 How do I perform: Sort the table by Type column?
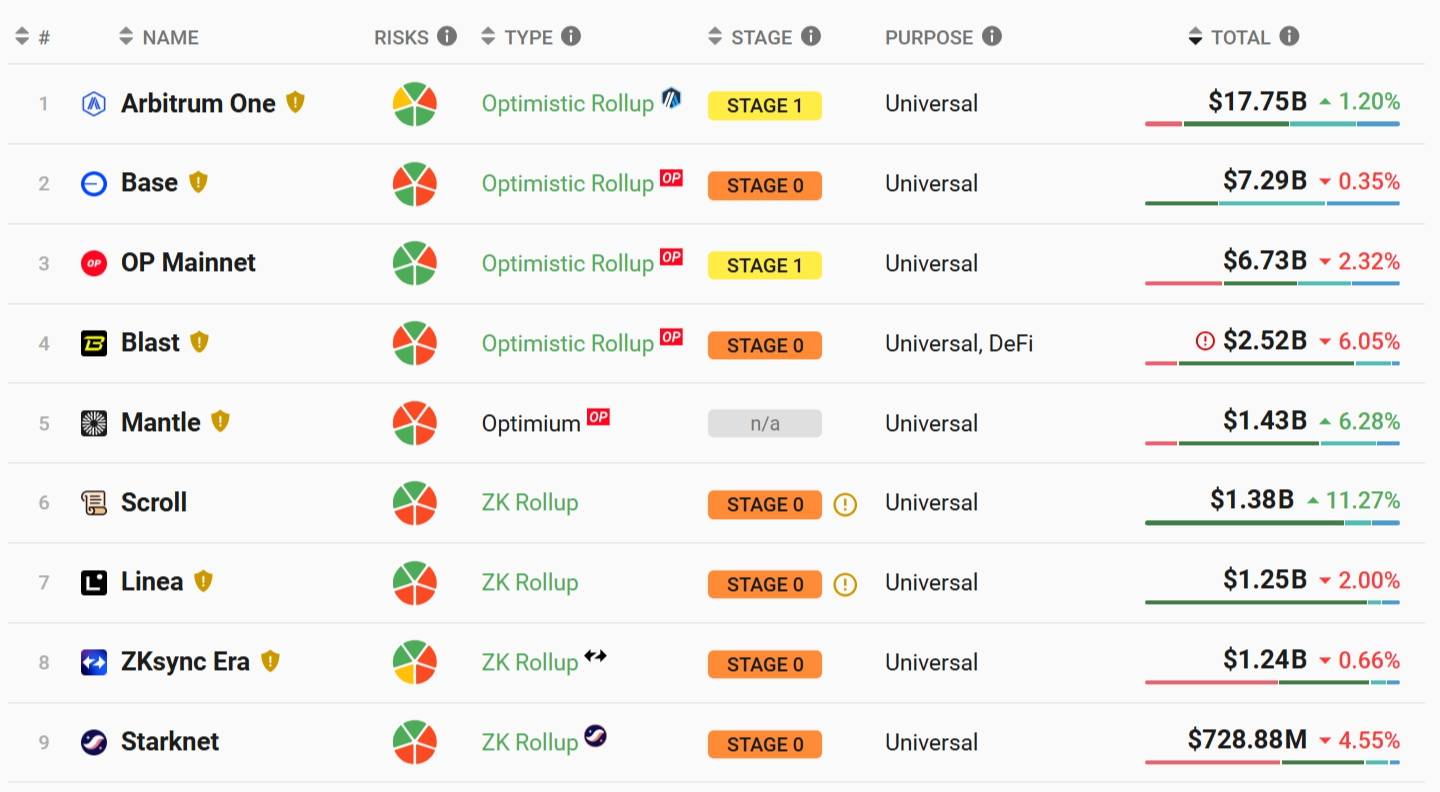517,37
